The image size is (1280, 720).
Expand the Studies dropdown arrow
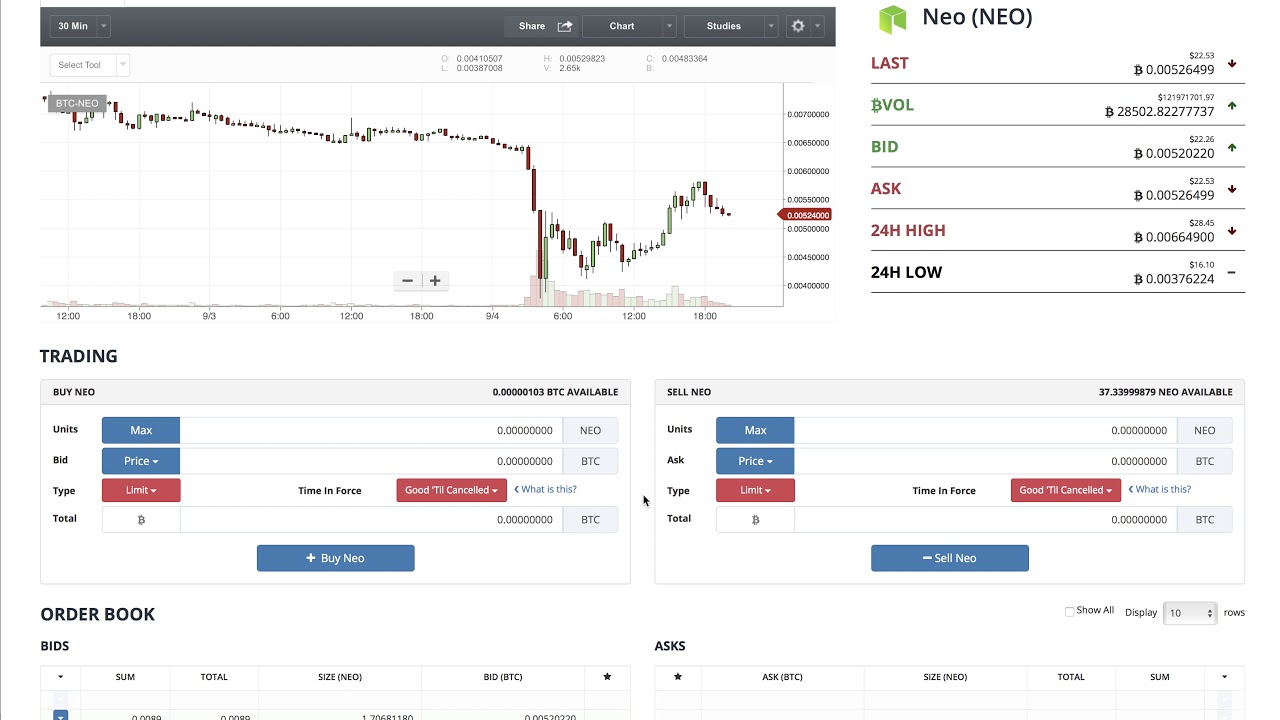tap(771, 26)
